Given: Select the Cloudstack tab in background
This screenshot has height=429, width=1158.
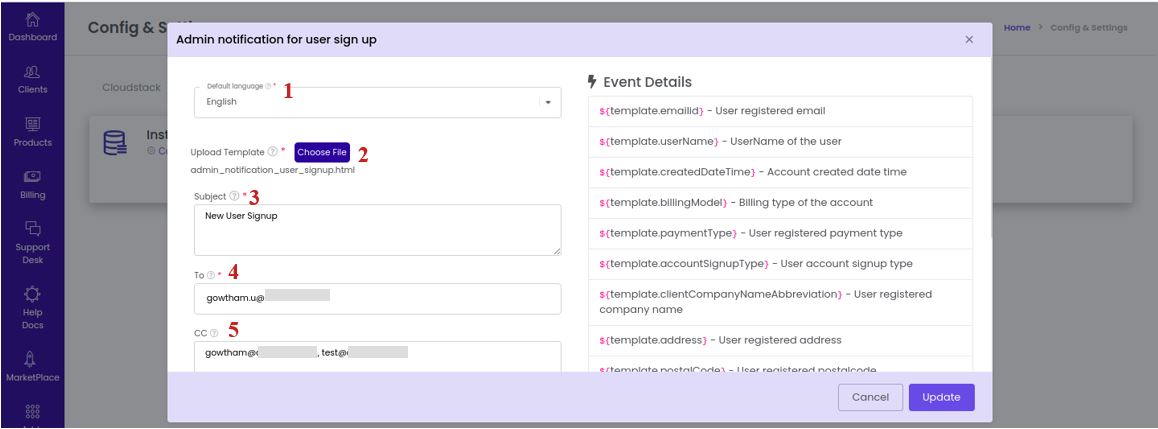Looking at the screenshot, I should click(131, 87).
